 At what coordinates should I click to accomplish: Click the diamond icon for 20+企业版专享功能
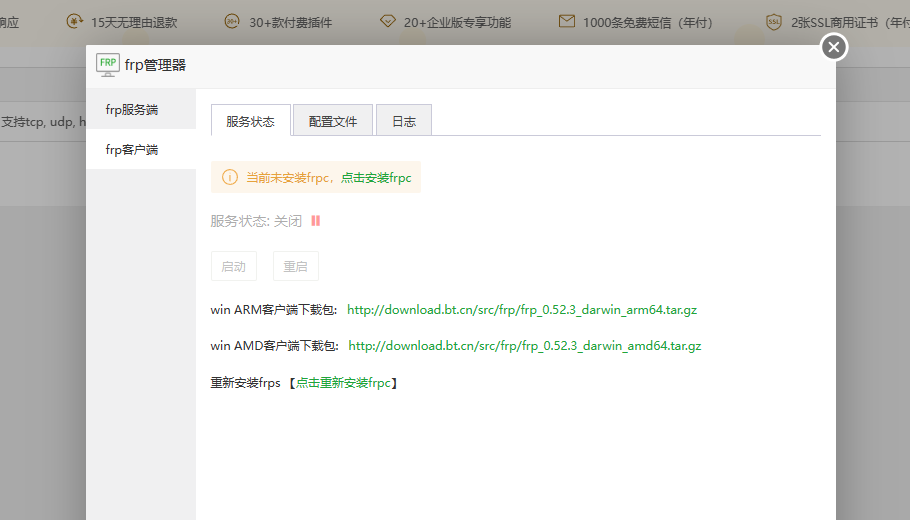point(388,21)
